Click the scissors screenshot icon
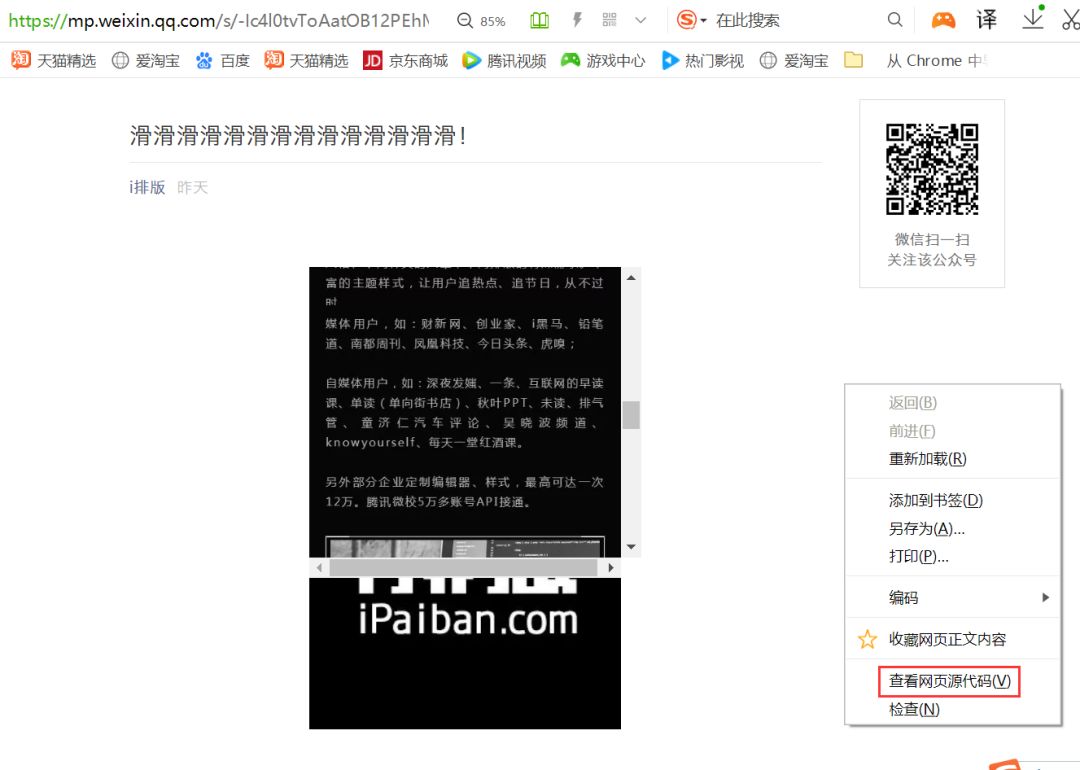Image resolution: width=1080 pixels, height=770 pixels. point(1070,19)
